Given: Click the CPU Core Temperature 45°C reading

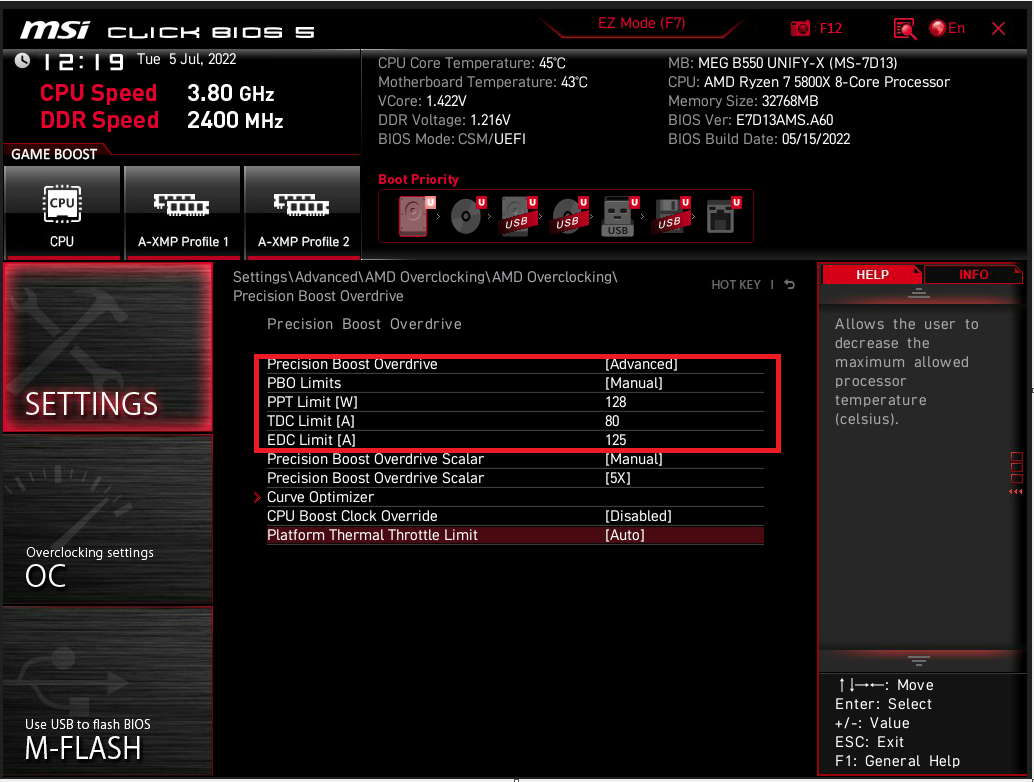Looking at the screenshot, I should [x=471, y=63].
